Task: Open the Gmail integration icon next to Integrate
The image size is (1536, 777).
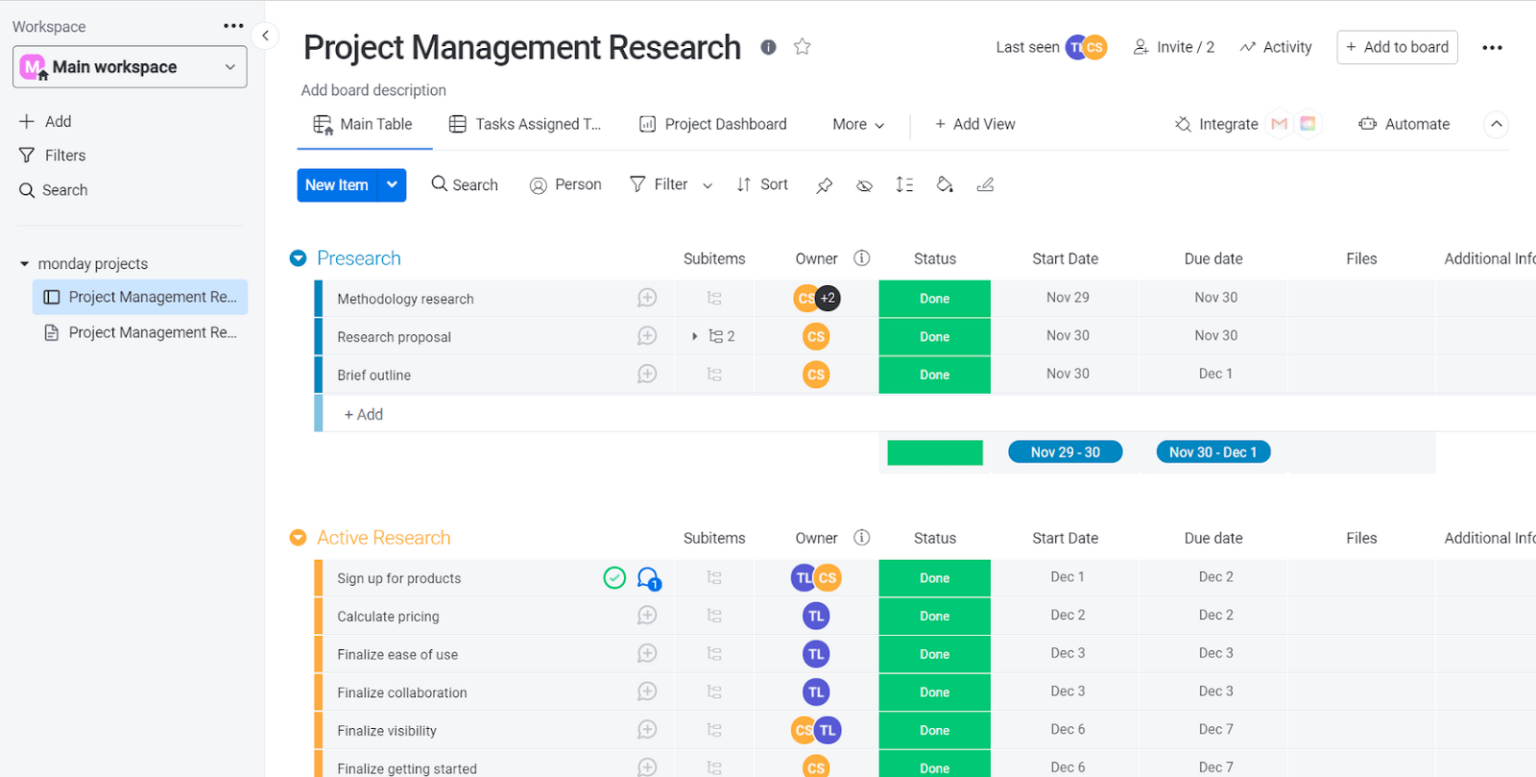Action: point(1280,123)
